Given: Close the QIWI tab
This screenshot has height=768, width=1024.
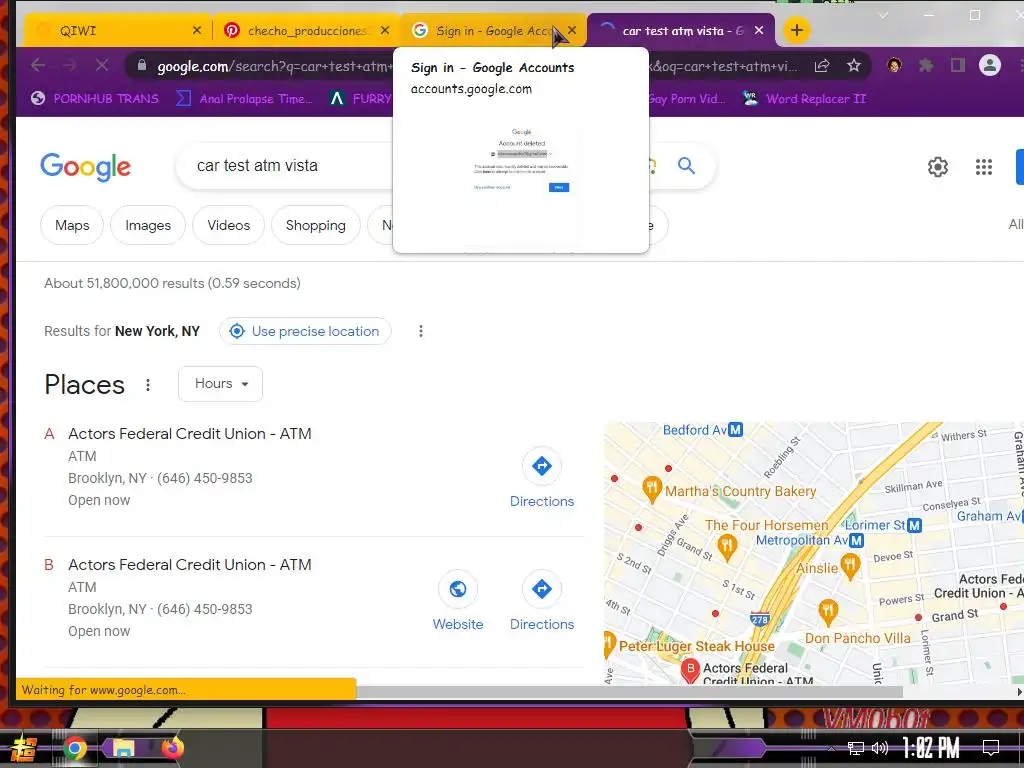Looking at the screenshot, I should coord(197,30).
